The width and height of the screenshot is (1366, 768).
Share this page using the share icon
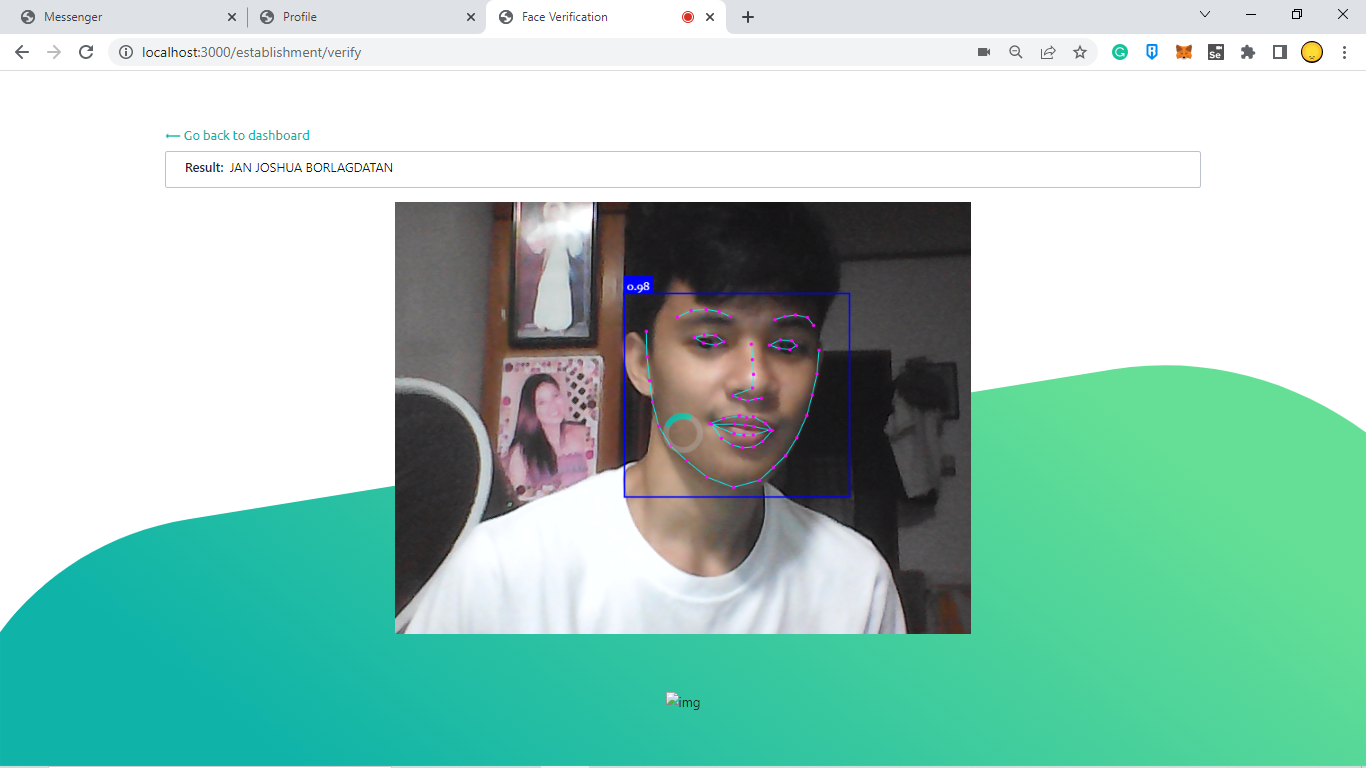[1048, 52]
